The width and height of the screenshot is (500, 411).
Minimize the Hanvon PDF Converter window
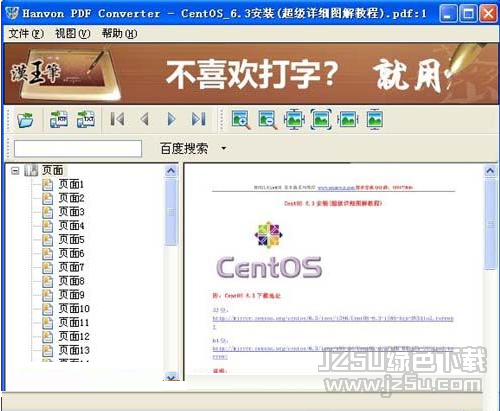click(x=448, y=14)
